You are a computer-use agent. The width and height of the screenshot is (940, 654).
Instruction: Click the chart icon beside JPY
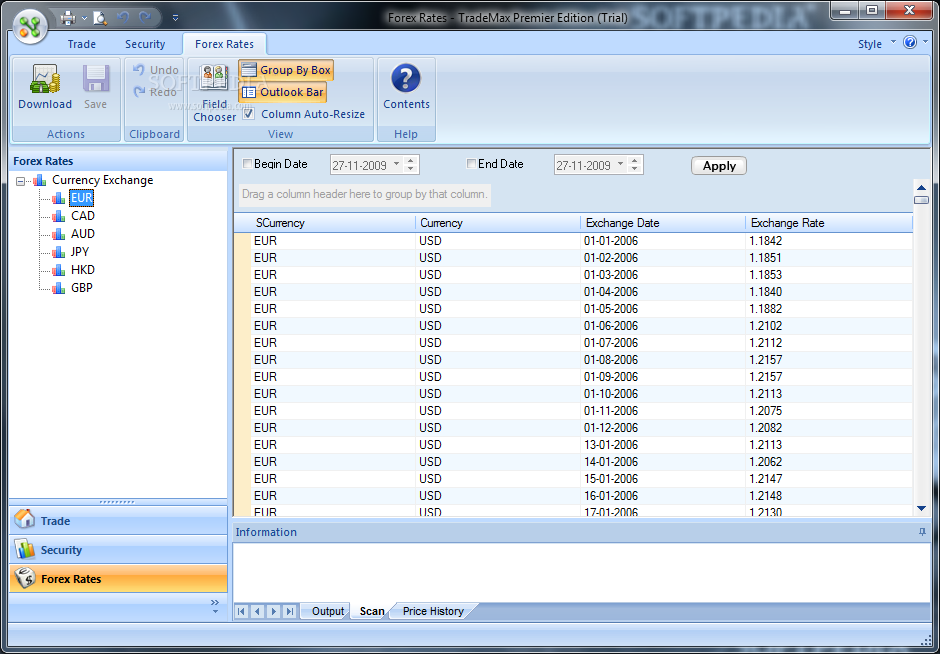click(59, 252)
